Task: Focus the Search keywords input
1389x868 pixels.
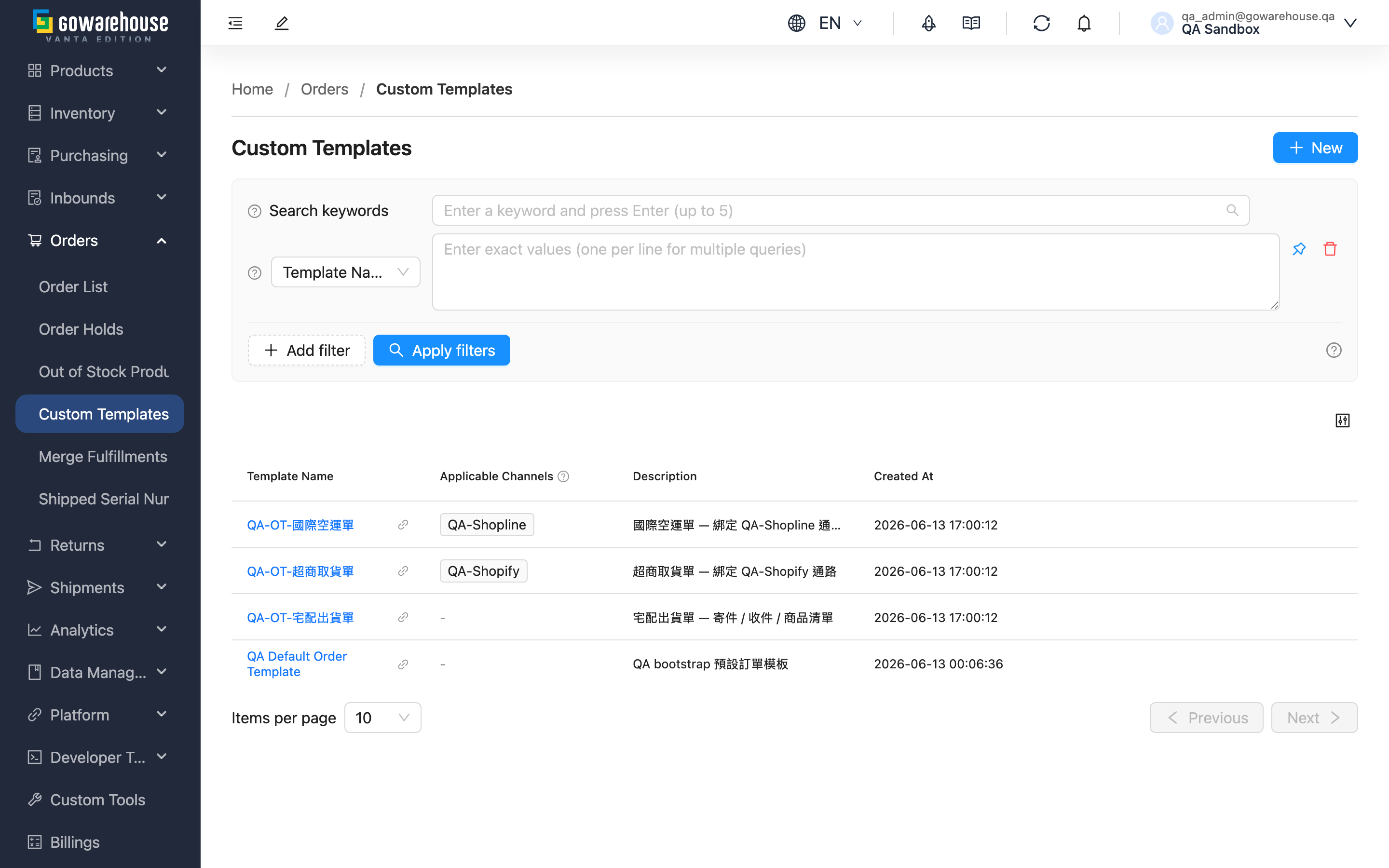Action: click(x=840, y=210)
